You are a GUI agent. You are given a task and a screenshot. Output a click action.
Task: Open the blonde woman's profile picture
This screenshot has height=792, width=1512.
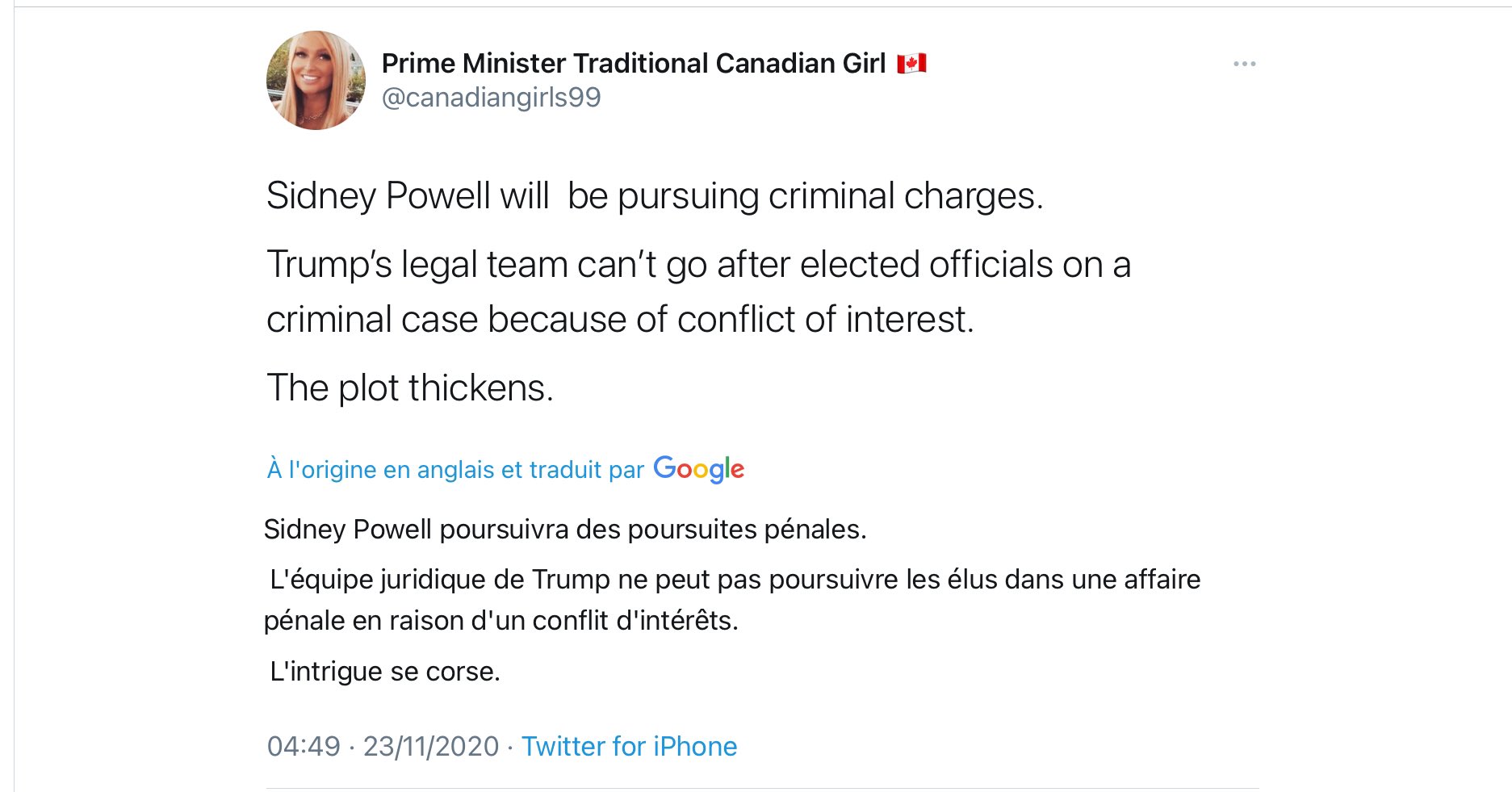pyautogui.click(x=316, y=81)
